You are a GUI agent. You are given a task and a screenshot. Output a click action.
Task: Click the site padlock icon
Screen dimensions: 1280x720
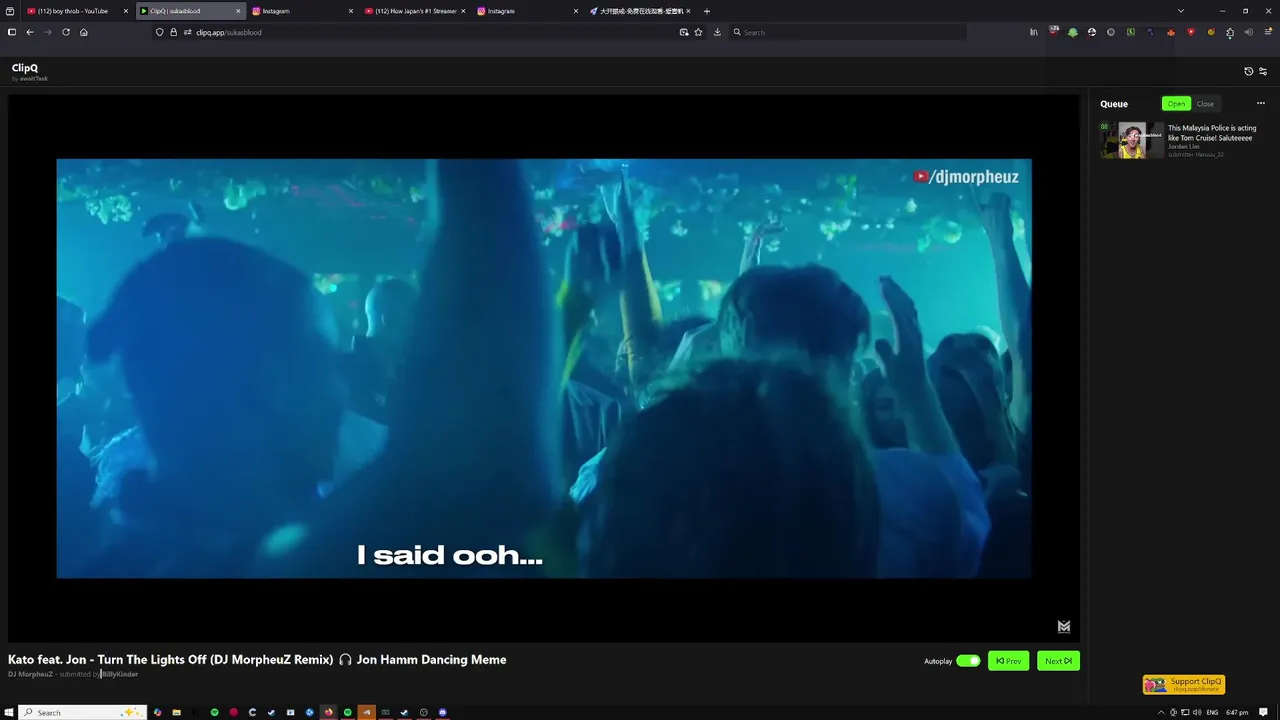point(173,32)
